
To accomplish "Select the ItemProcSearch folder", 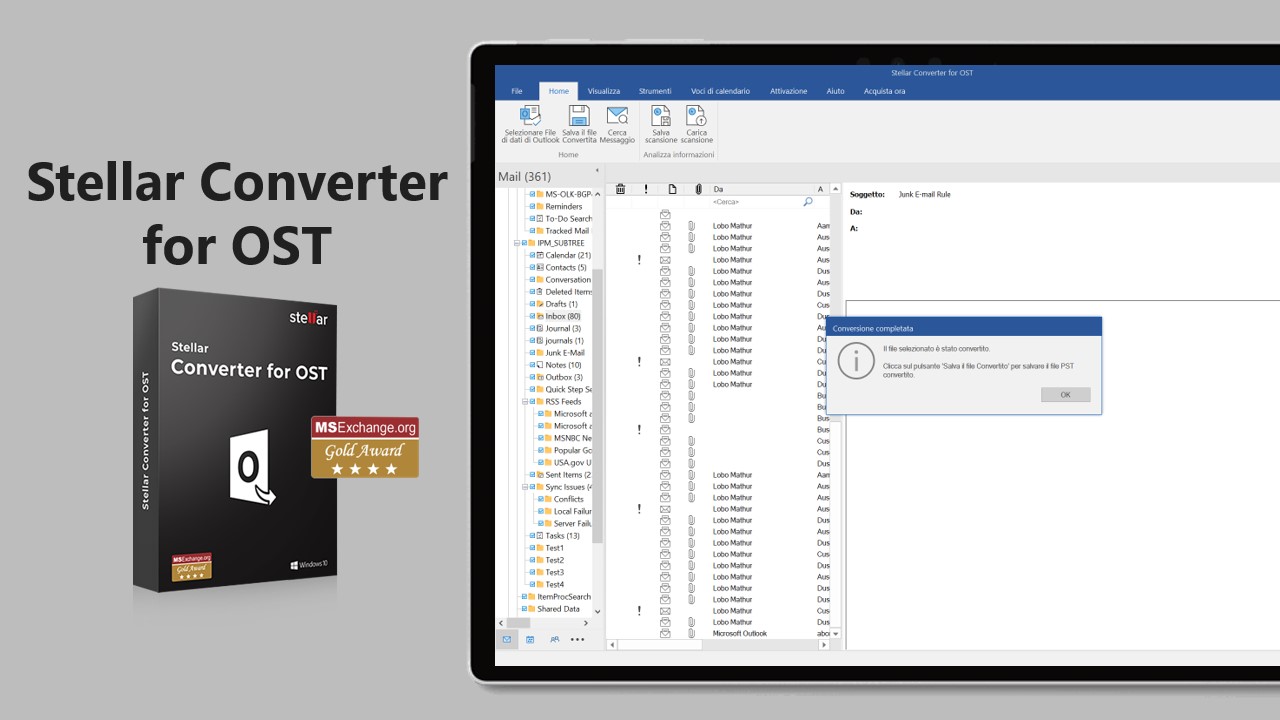I will (x=564, y=597).
